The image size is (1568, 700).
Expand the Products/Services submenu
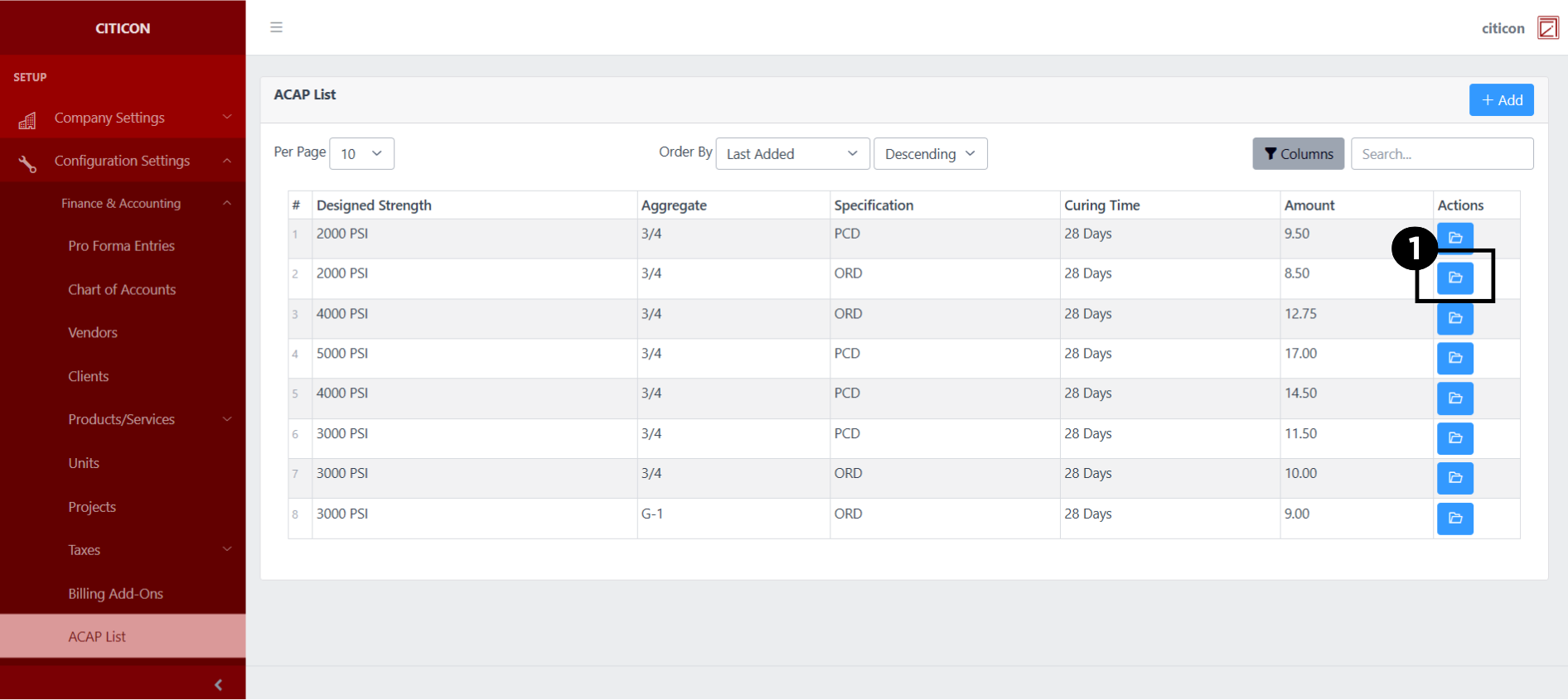click(x=123, y=419)
